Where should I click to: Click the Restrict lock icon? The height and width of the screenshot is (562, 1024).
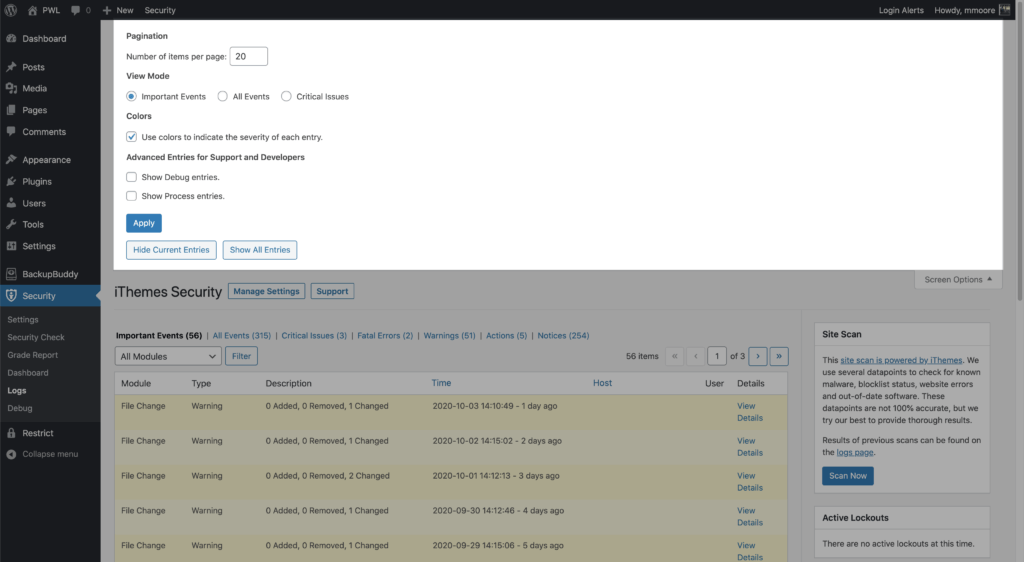11,433
